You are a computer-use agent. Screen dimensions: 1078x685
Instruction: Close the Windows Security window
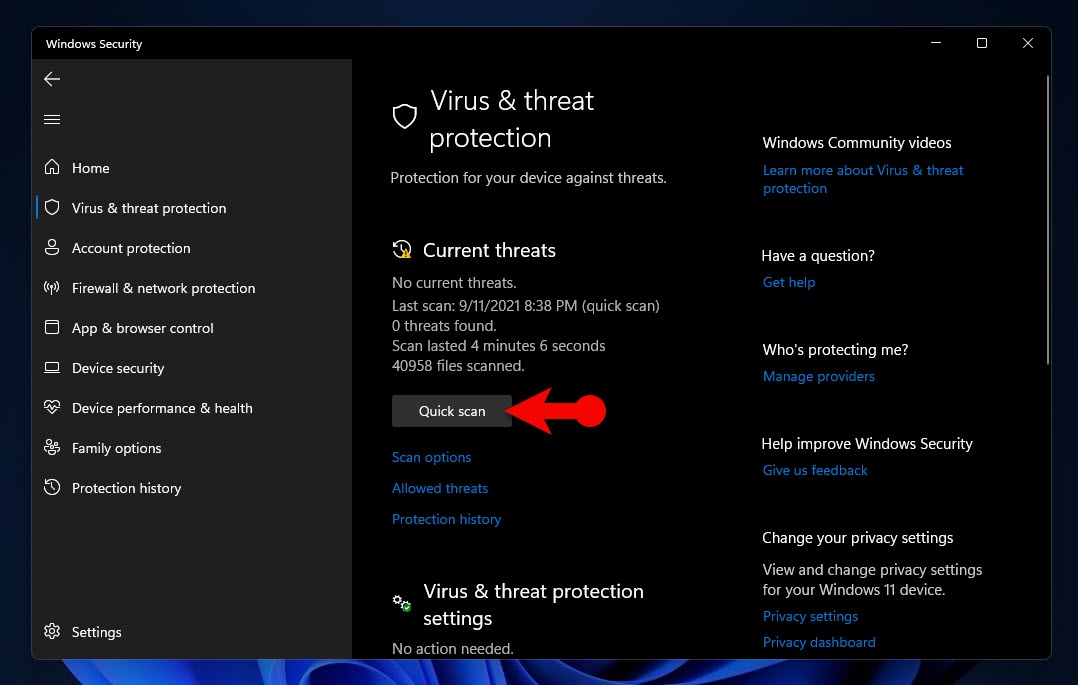pyautogui.click(x=1028, y=43)
